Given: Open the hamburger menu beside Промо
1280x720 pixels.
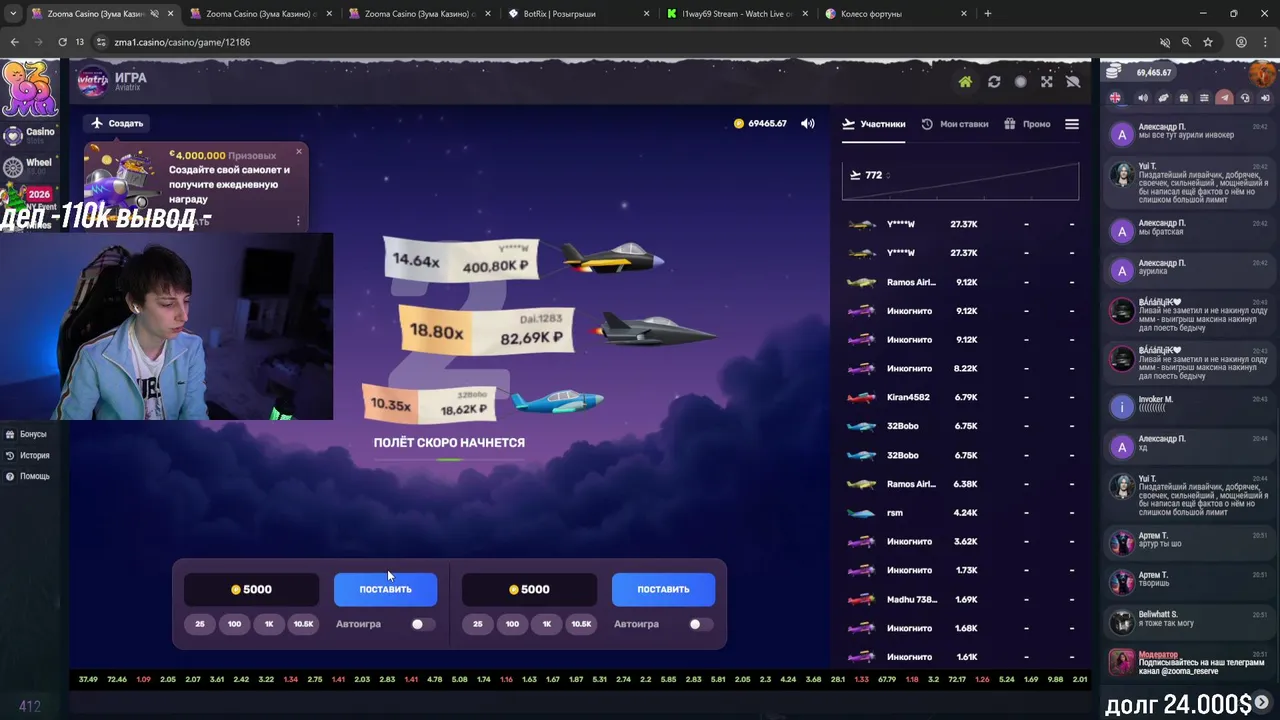Looking at the screenshot, I should coord(1072,124).
